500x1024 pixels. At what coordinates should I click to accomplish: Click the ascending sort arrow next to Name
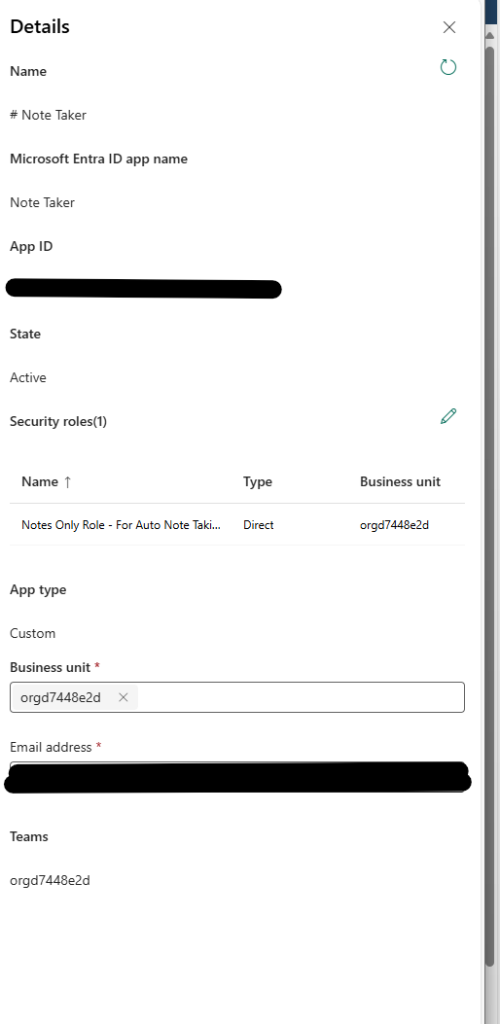[67, 482]
